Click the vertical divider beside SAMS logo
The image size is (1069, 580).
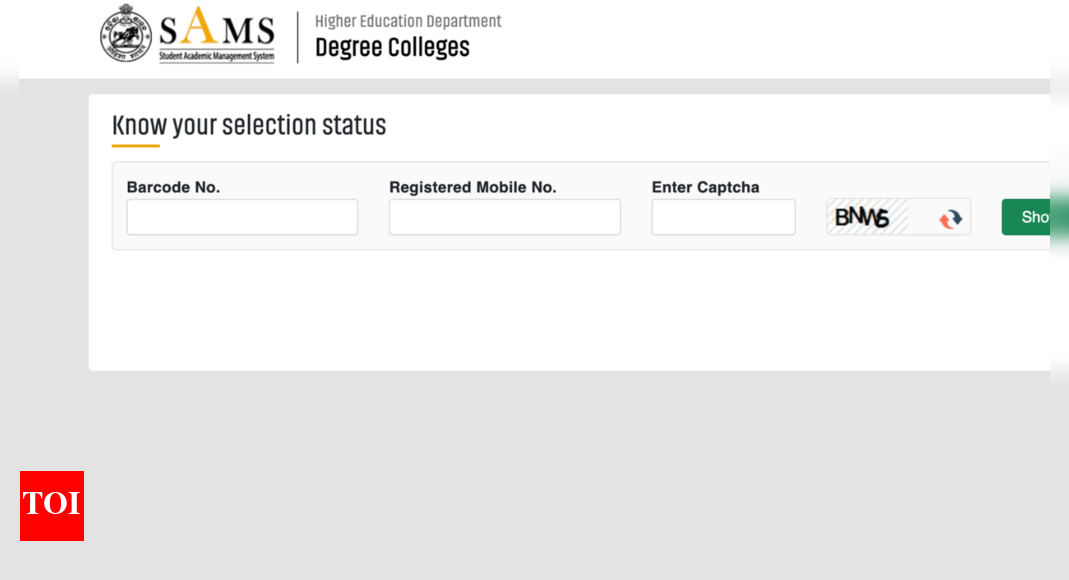[297, 37]
